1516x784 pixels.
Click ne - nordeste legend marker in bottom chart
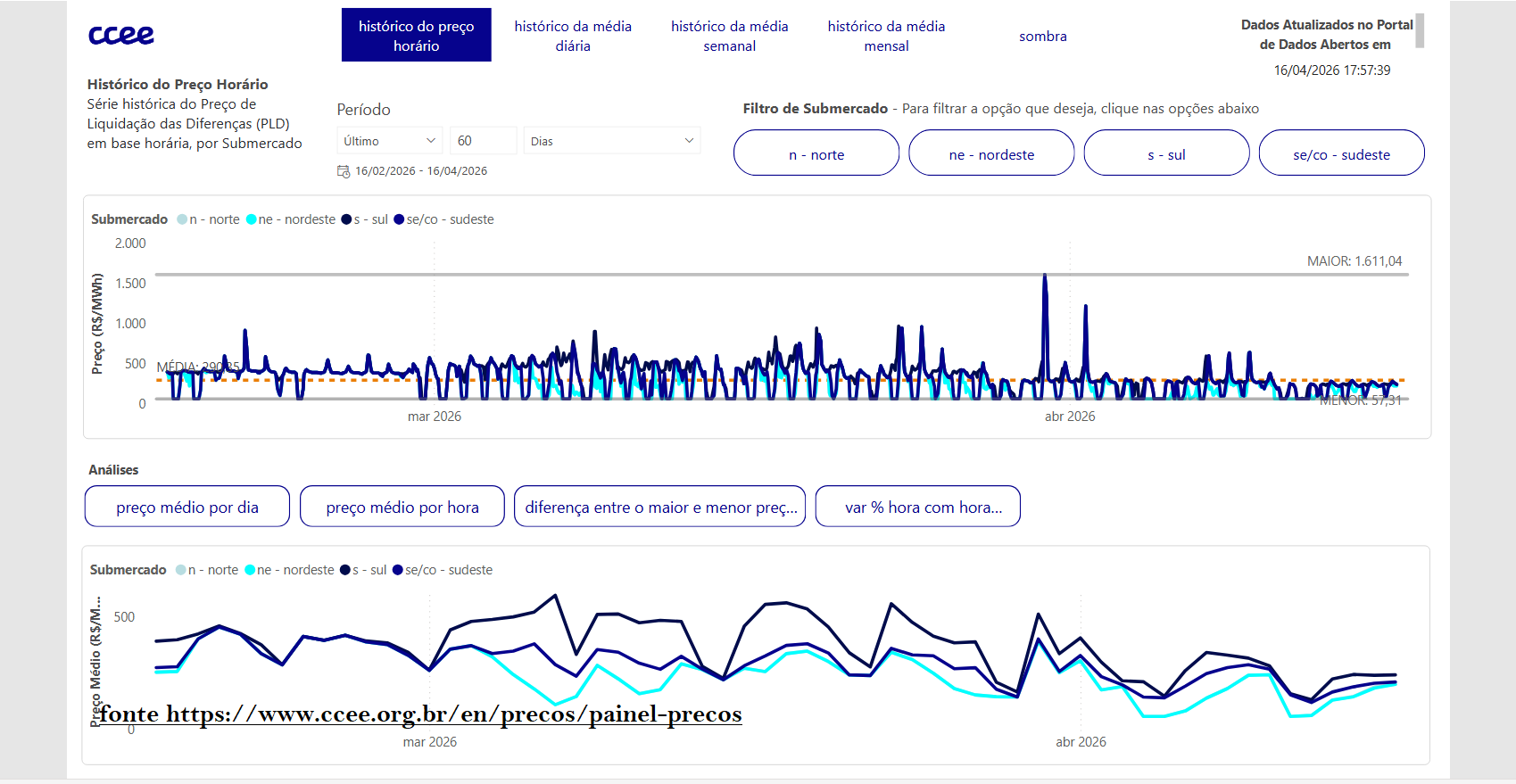(251, 570)
